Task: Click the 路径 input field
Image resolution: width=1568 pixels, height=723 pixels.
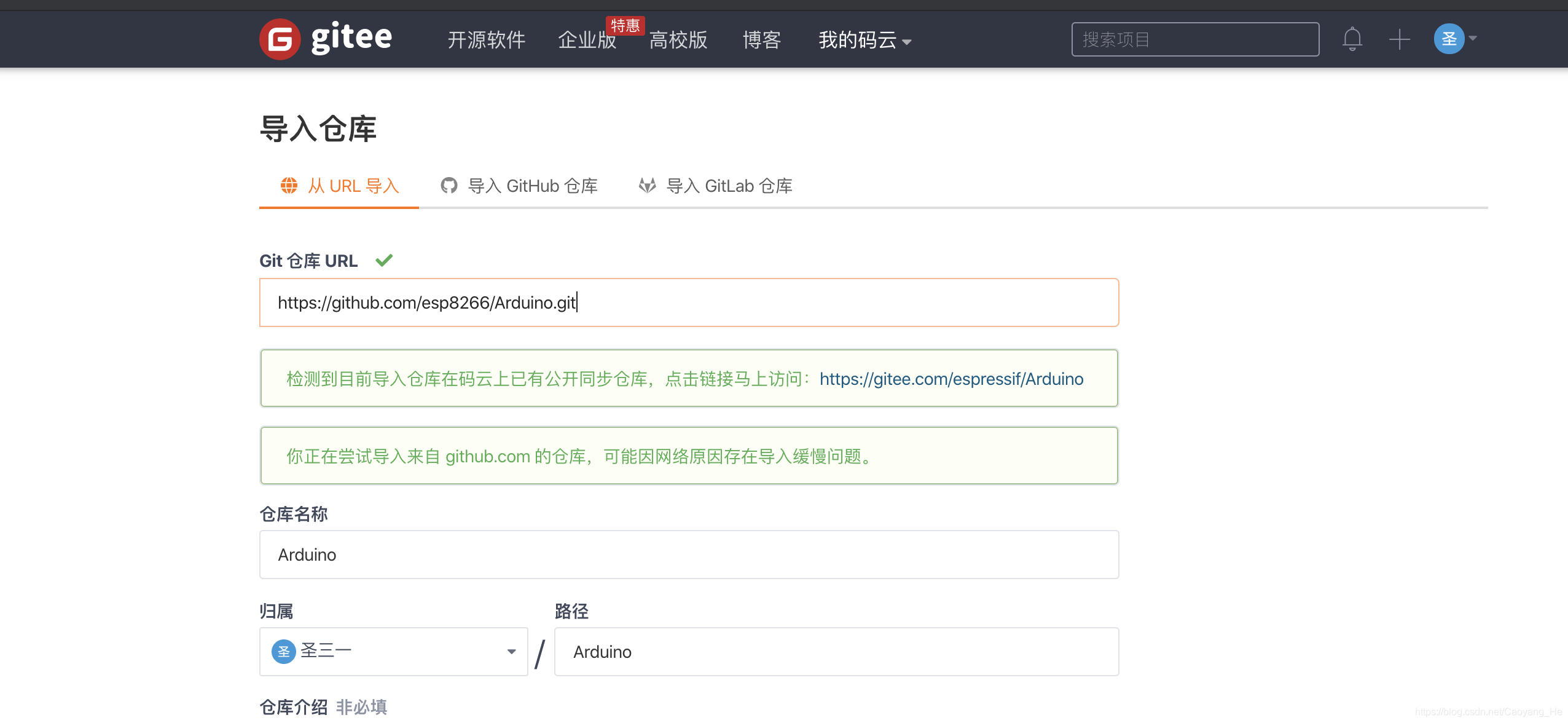Action: [836, 651]
